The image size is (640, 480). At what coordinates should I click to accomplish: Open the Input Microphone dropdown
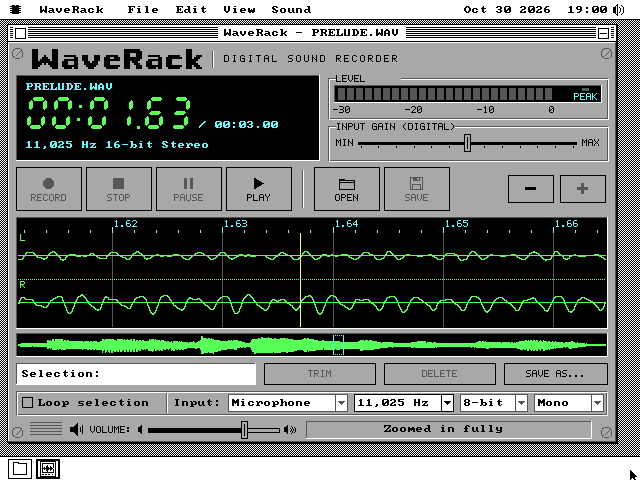[288, 403]
